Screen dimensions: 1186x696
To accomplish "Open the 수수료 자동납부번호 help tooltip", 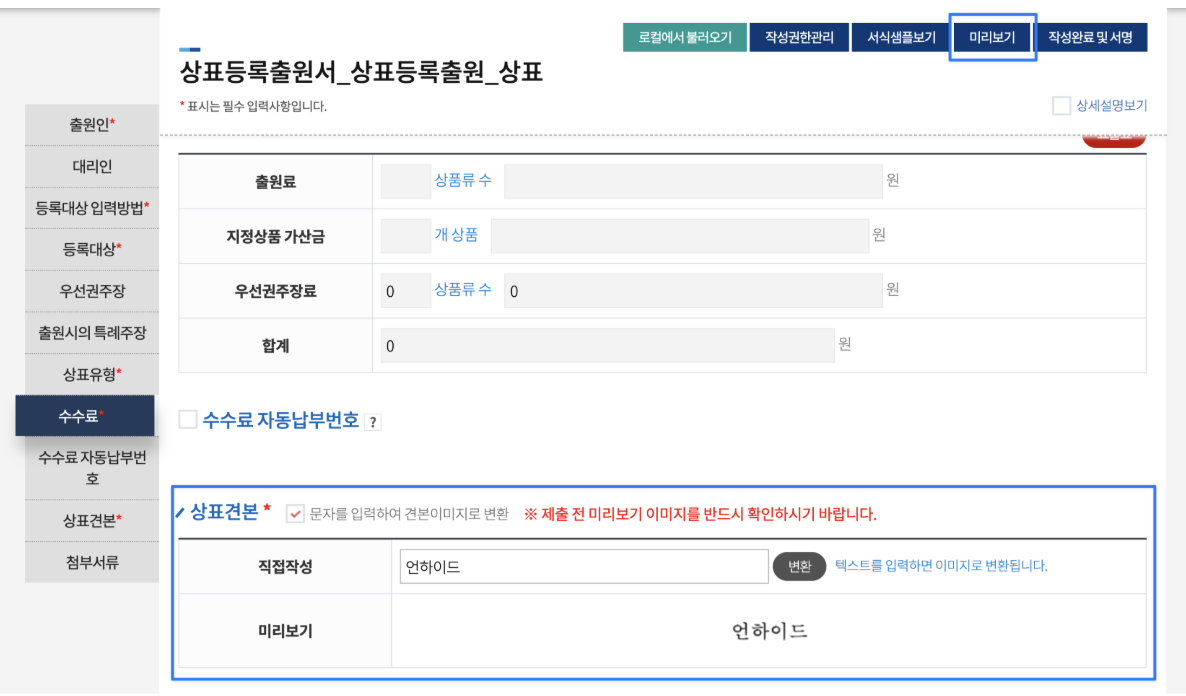I will point(373,420).
